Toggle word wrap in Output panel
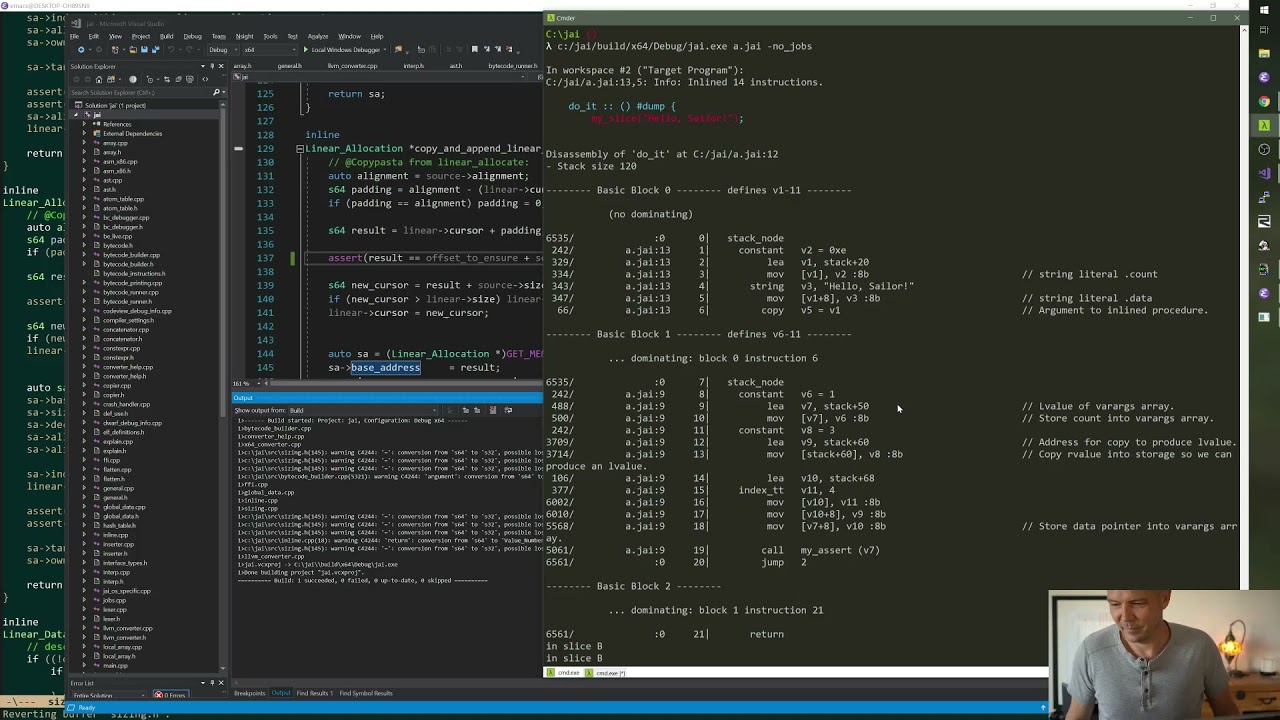1280x720 pixels. (x=508, y=410)
